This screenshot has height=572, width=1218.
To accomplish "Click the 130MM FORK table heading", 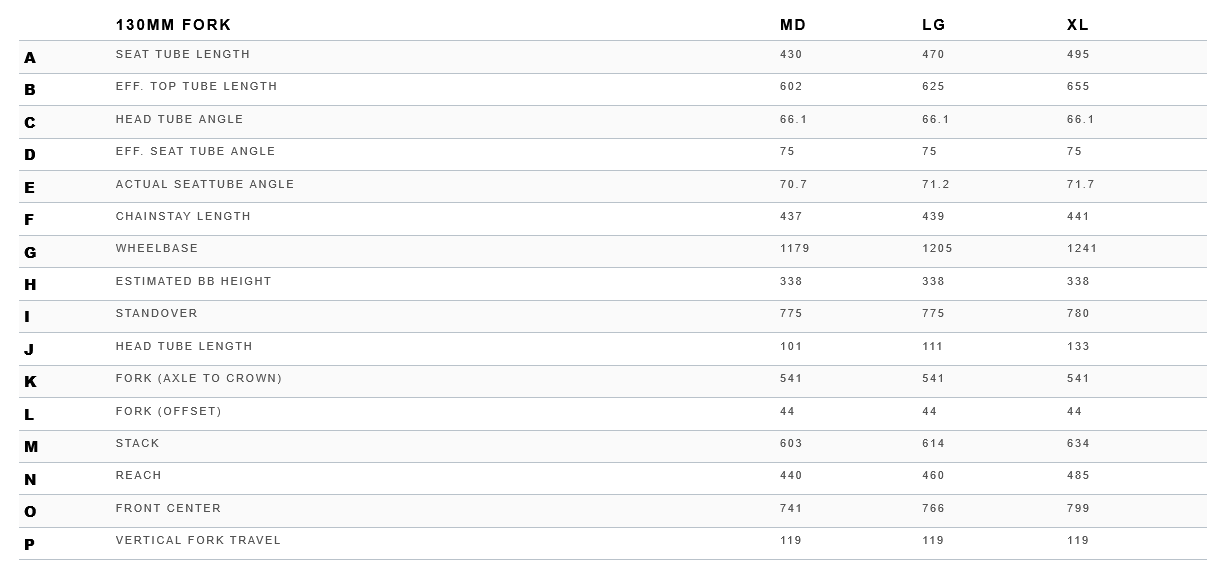I will tap(173, 25).
